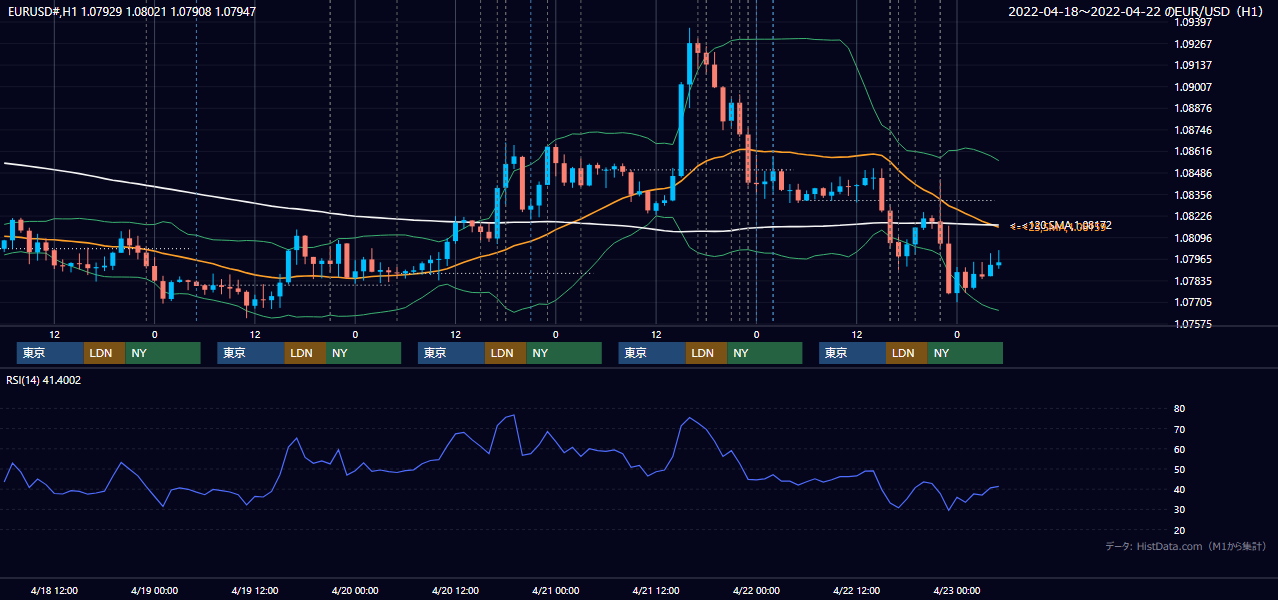This screenshot has height=600, width=1278.
Task: Click price axis label 1.09007
Action: pyautogui.click(x=1193, y=87)
